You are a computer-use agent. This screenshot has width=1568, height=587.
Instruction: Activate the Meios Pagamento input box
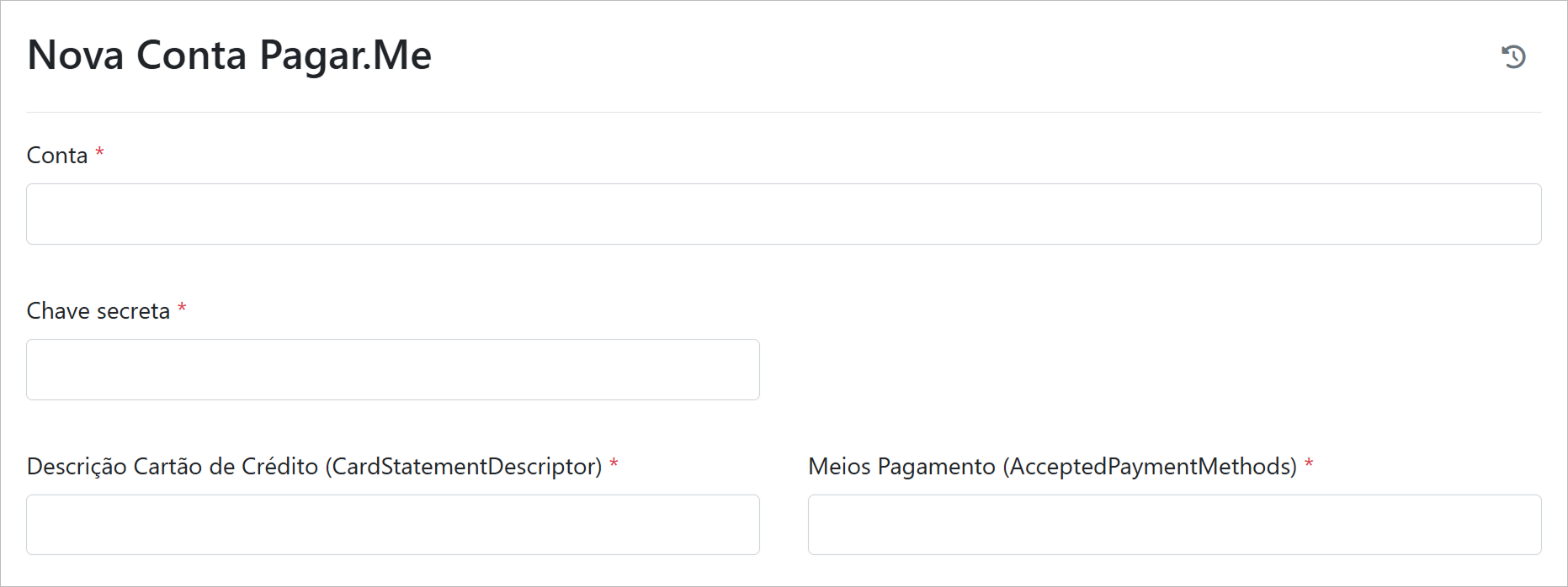1174,525
